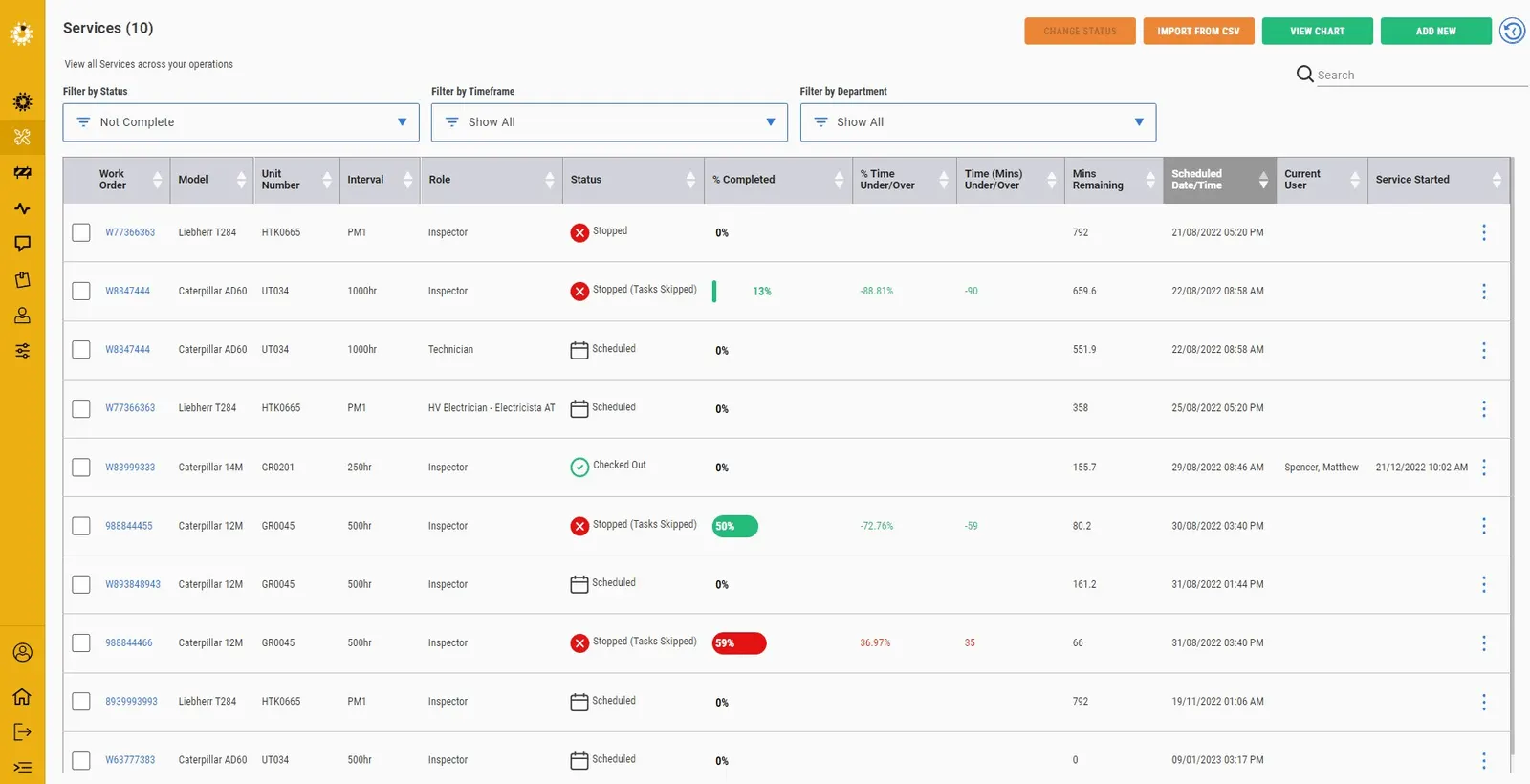This screenshot has height=784, width=1530.
Task: Open row menu for HV Electrician row
Action: click(x=1484, y=408)
